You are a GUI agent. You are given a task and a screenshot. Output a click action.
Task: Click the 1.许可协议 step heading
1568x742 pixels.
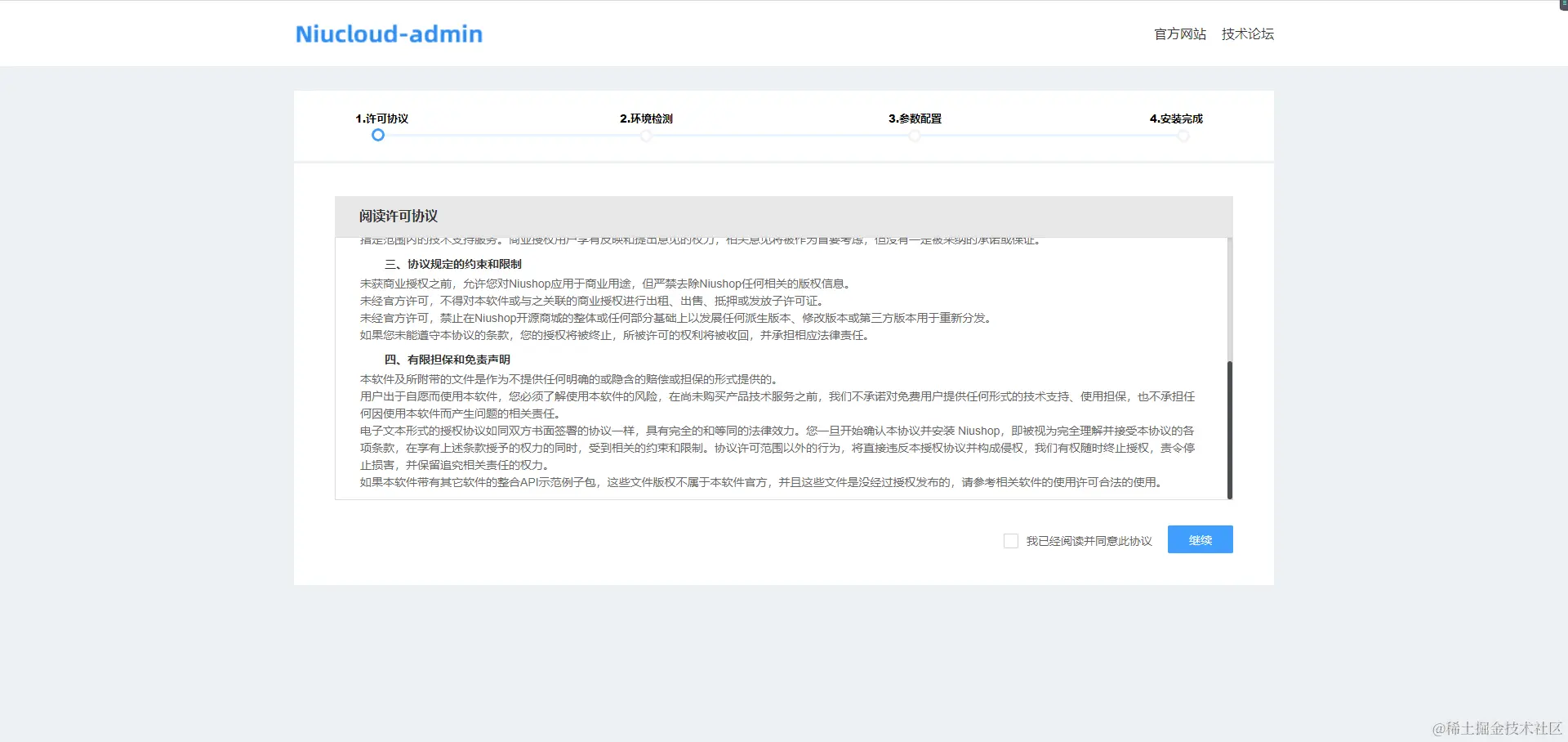(x=381, y=118)
